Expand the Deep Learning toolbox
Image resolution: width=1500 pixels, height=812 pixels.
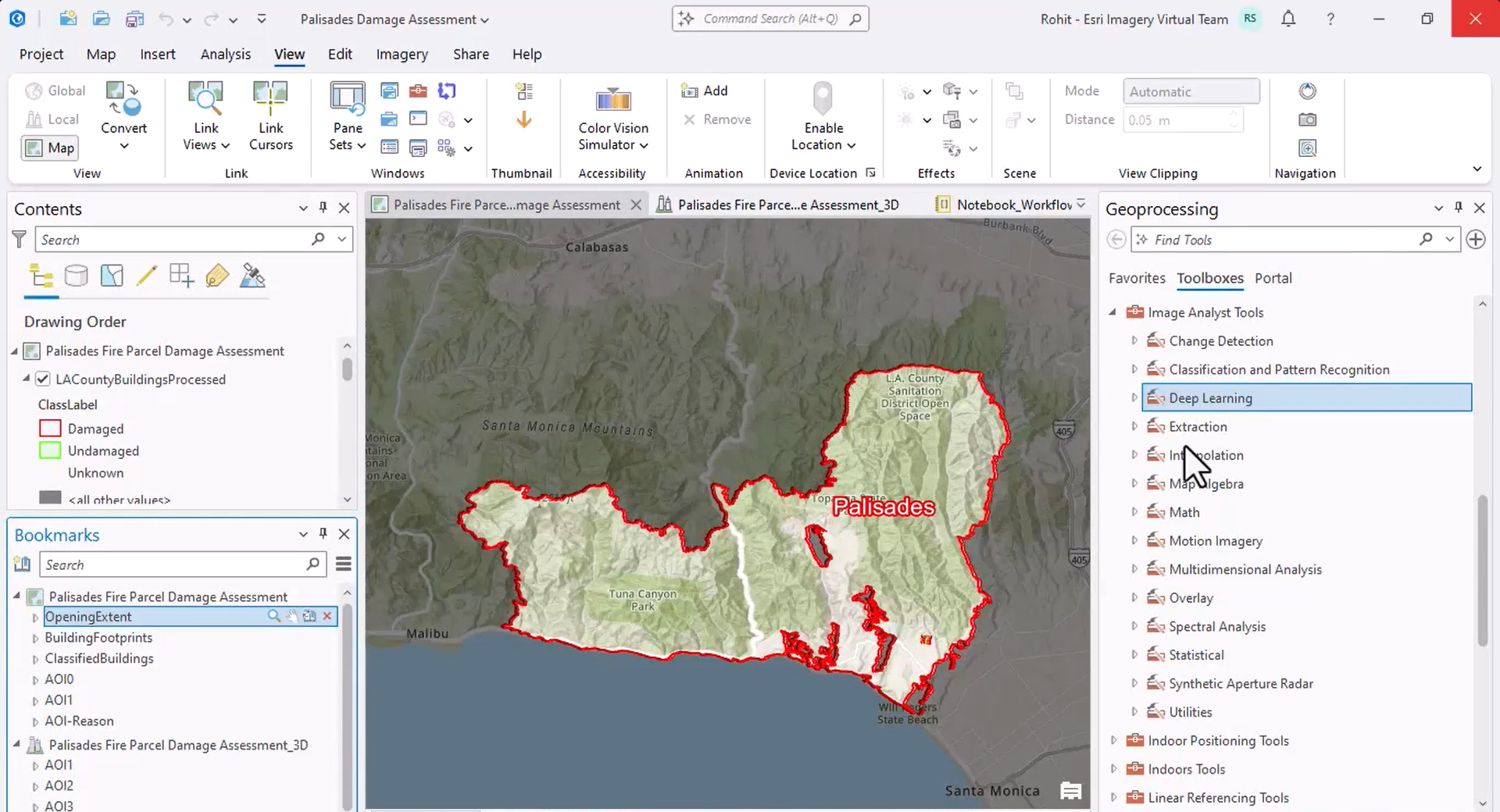1134,397
